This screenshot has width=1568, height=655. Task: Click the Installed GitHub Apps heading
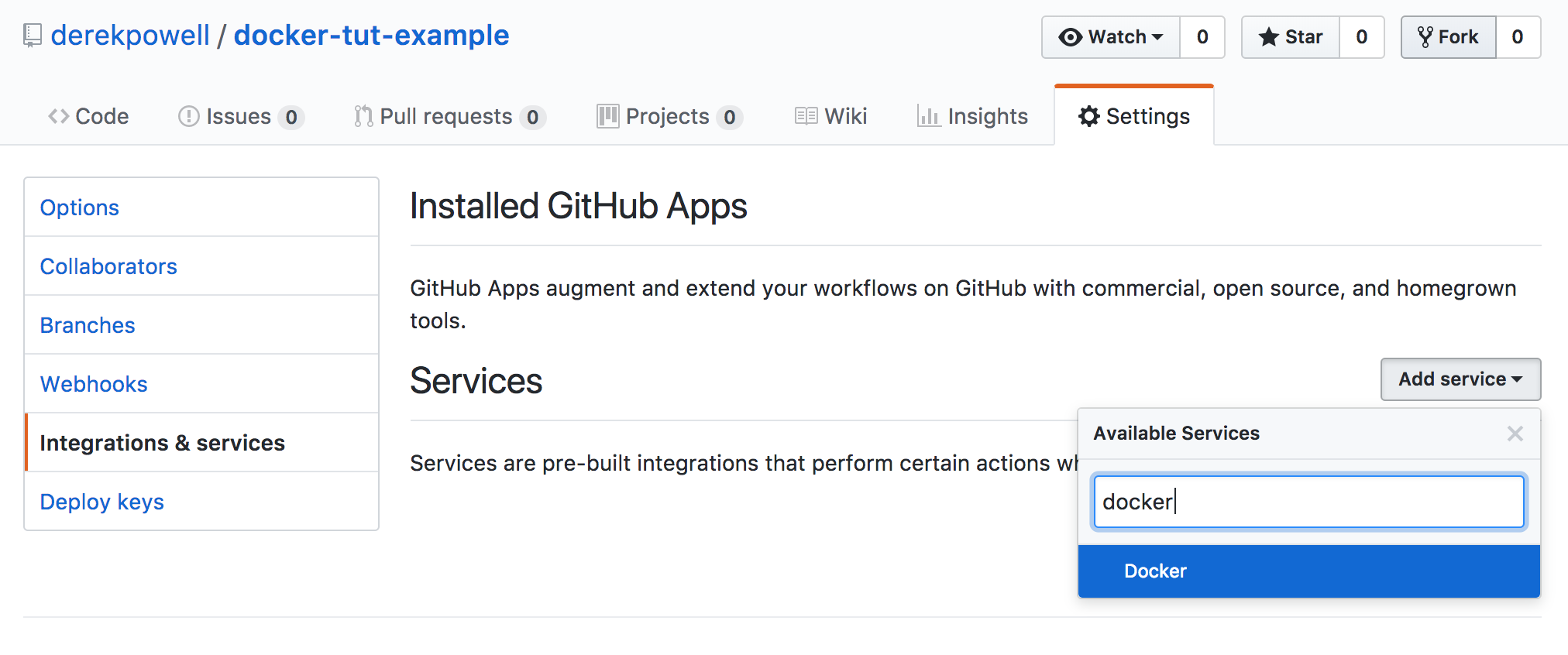point(578,207)
